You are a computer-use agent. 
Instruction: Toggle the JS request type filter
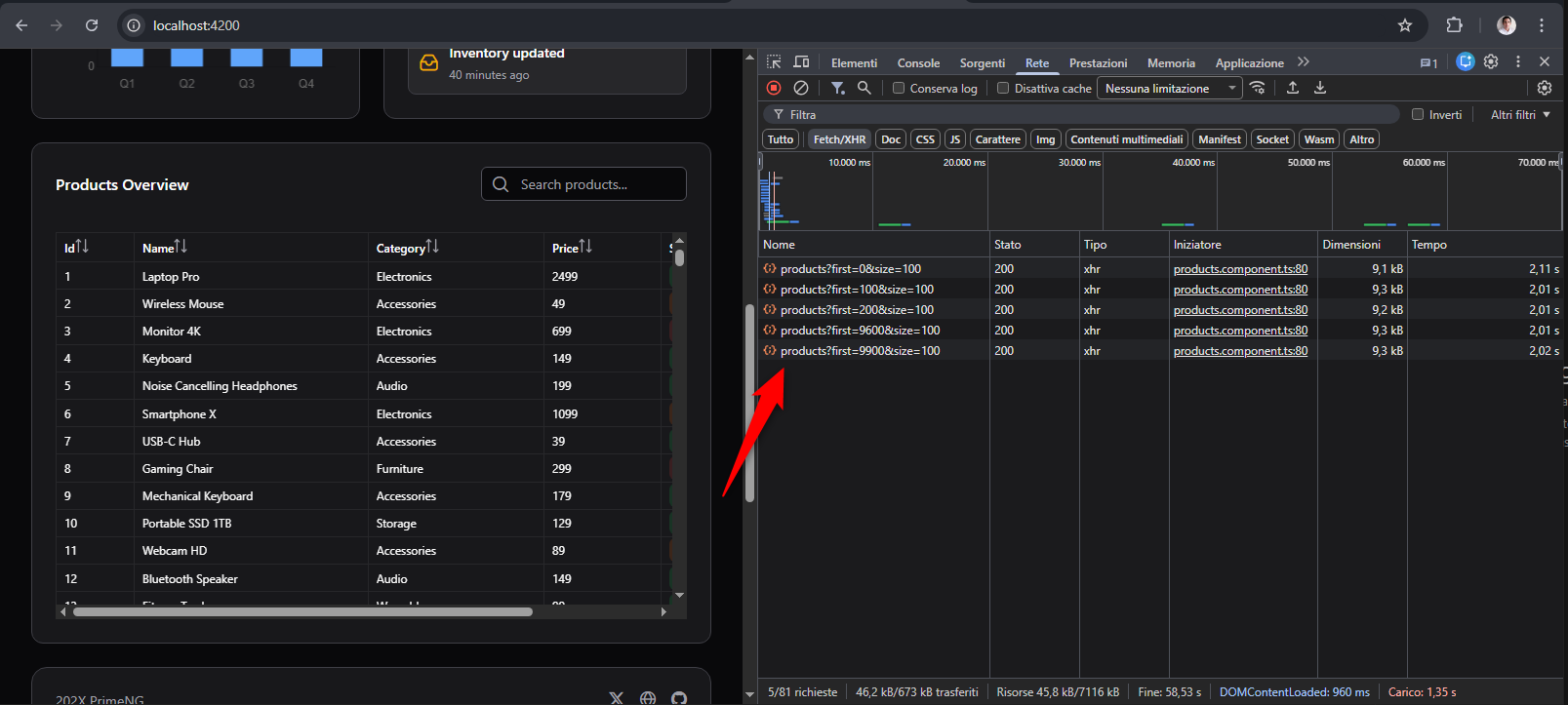tap(955, 139)
